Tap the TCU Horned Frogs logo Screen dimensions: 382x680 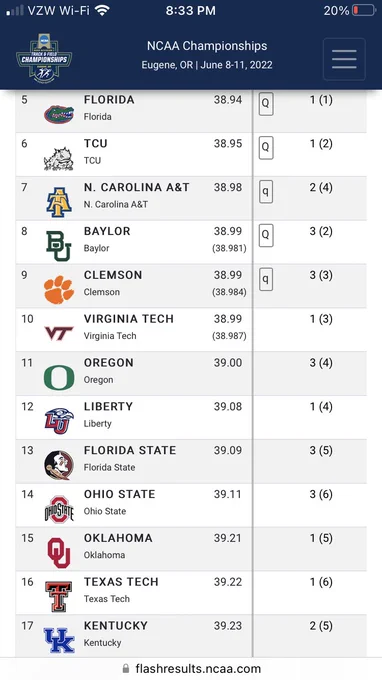(x=59, y=159)
